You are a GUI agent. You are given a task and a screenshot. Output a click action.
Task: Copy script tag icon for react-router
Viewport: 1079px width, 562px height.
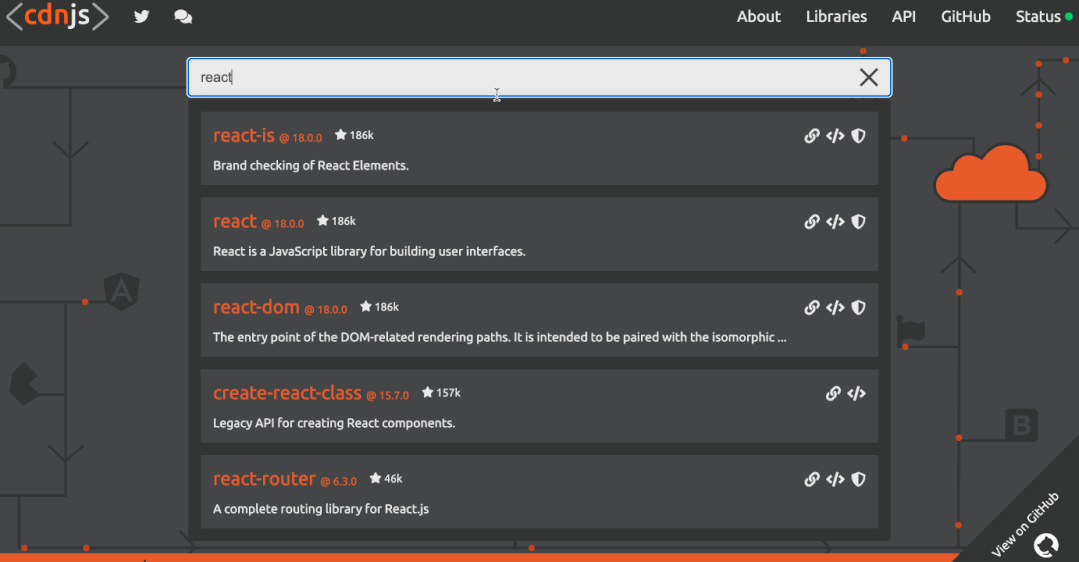pos(835,479)
